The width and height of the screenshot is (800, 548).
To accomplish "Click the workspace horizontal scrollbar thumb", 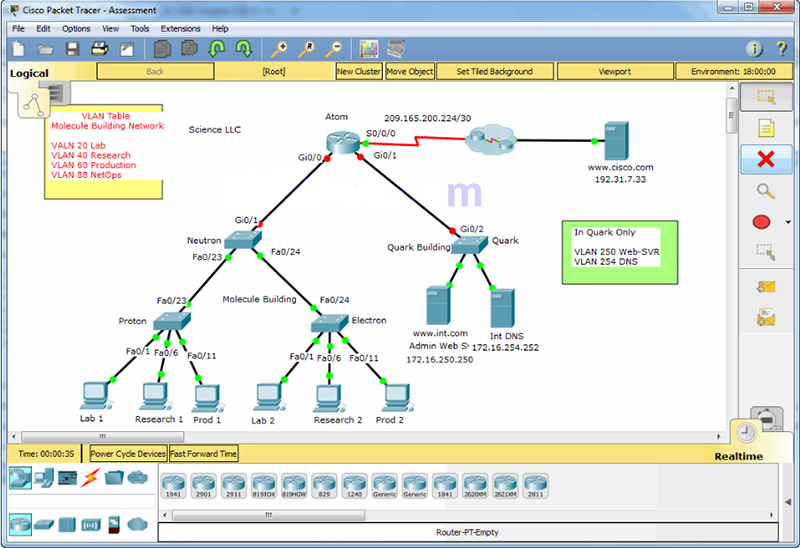I will tap(103, 437).
